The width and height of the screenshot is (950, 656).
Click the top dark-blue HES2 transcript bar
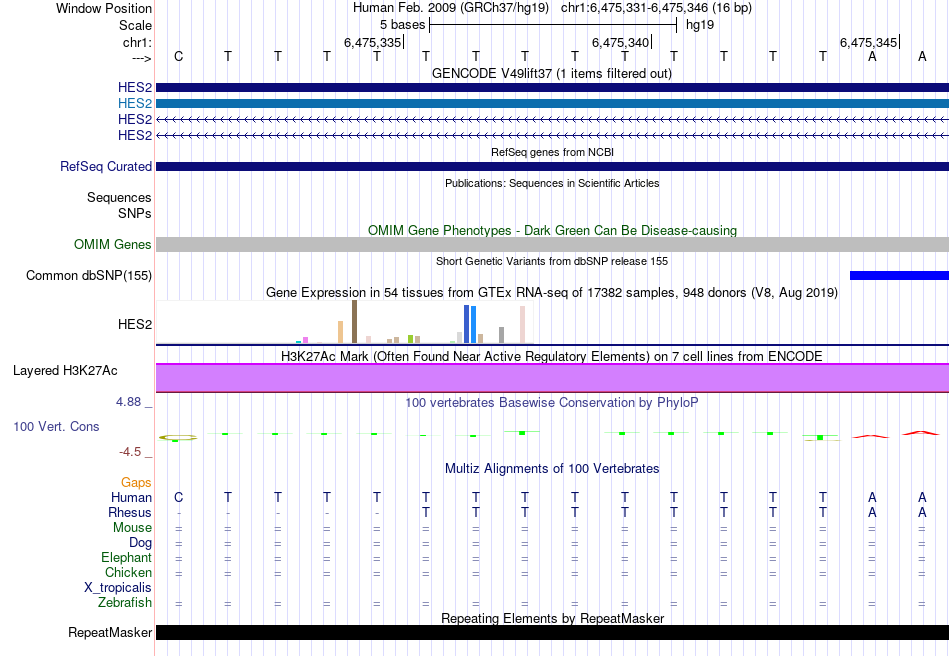[x=552, y=88]
